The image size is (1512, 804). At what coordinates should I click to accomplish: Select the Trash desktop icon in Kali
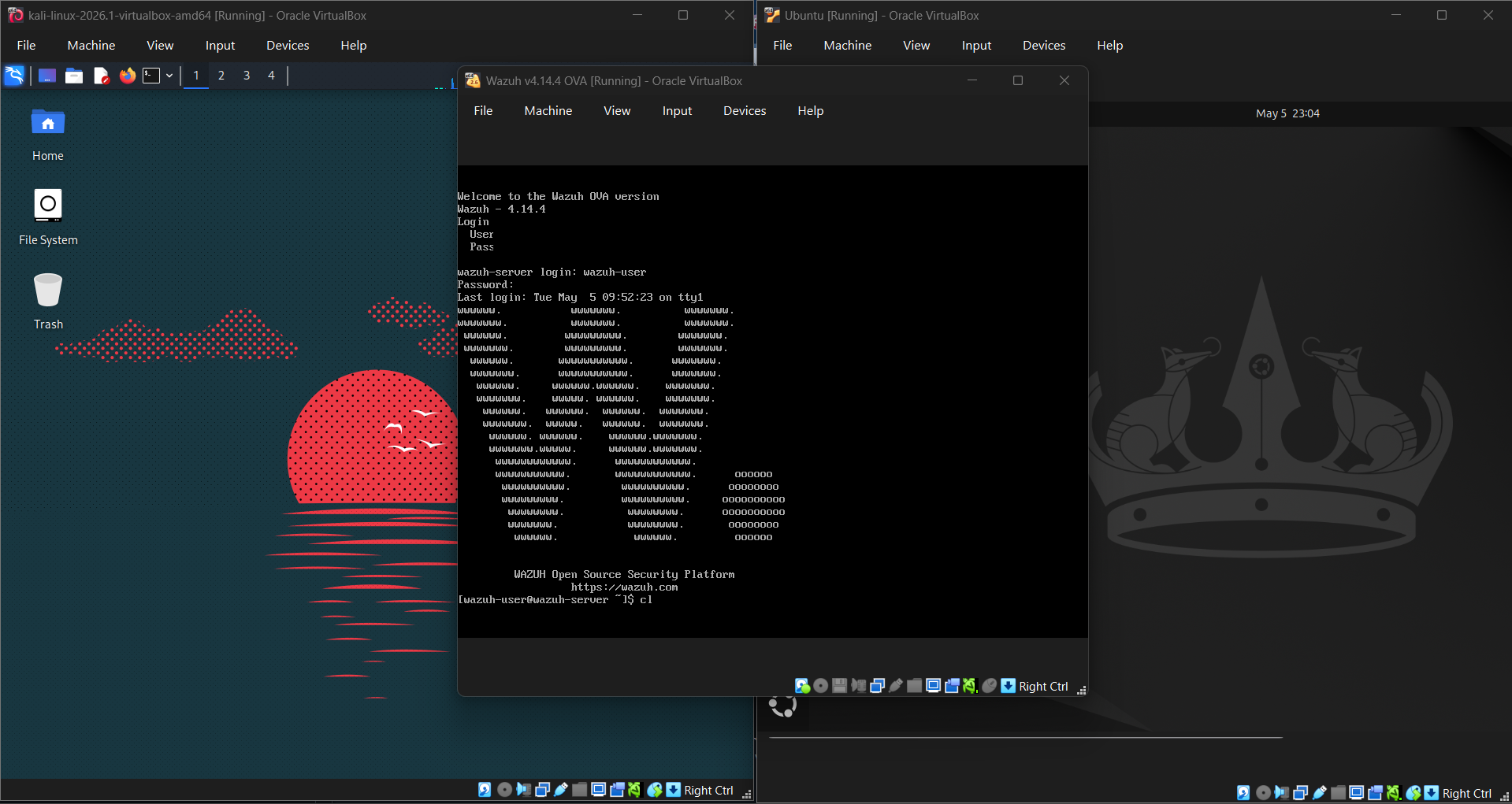[48, 302]
